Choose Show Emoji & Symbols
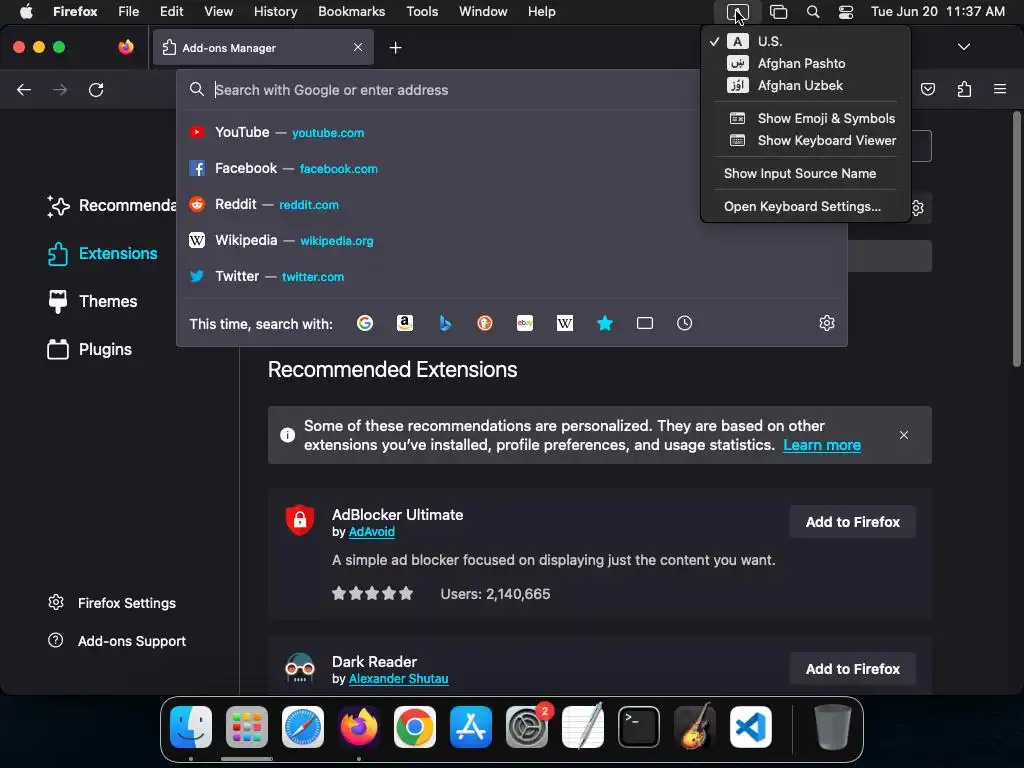This screenshot has height=768, width=1024. pyautogui.click(x=806, y=118)
